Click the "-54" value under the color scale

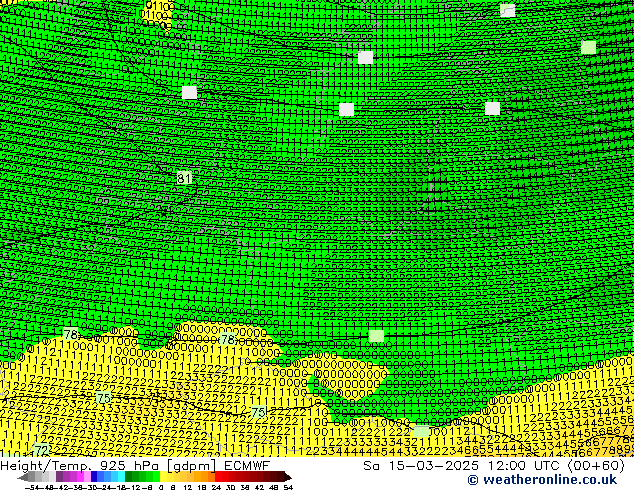click(32, 487)
